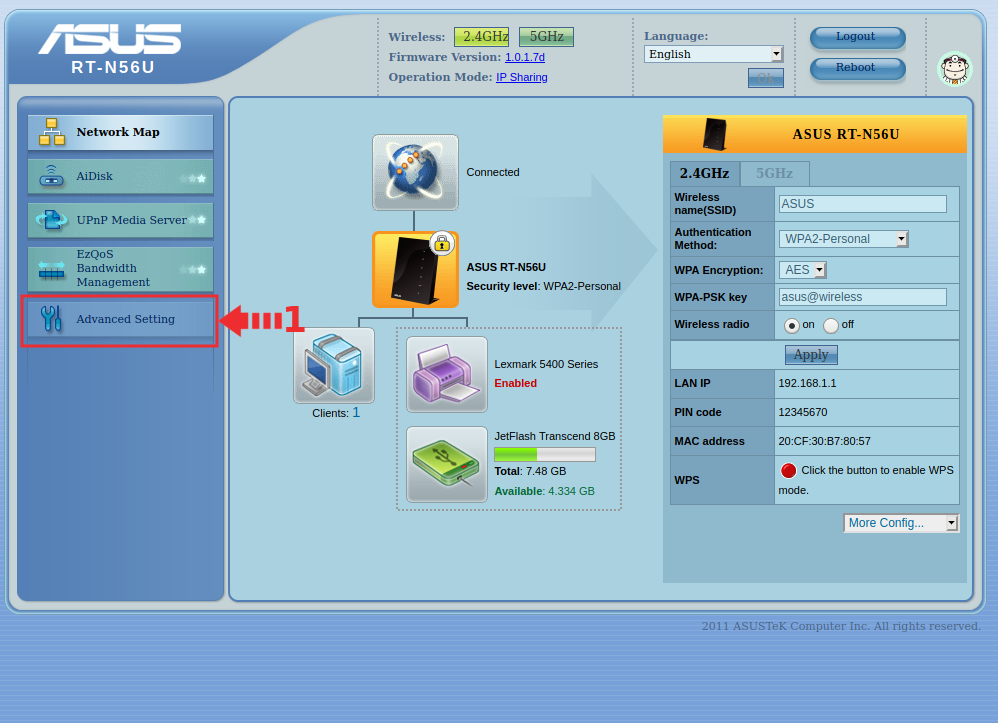Click the JetFlash Transcend 8GB label
This screenshot has width=998, height=723.
pyautogui.click(x=555, y=436)
